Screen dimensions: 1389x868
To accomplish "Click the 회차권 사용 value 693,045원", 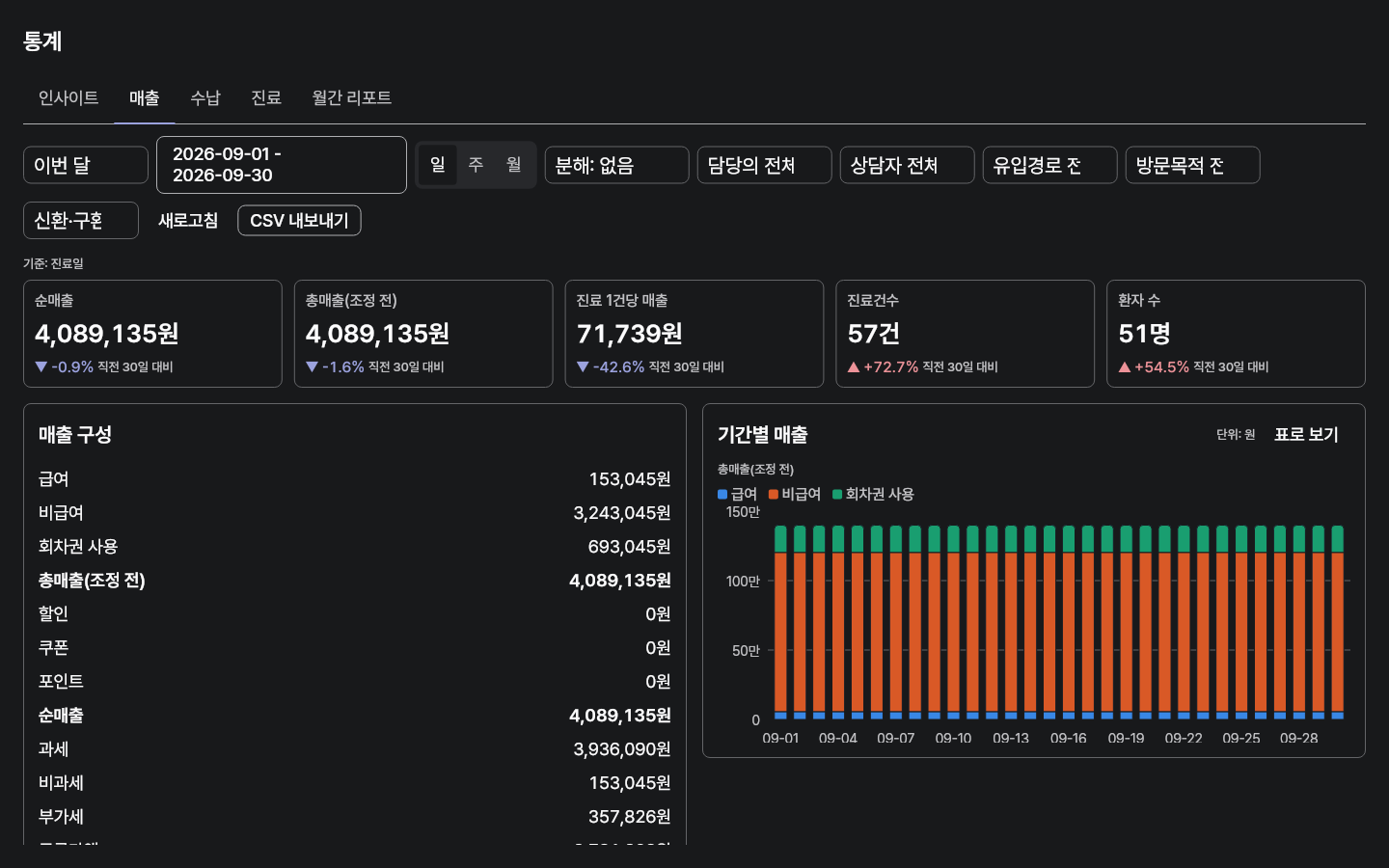I will point(629,547).
